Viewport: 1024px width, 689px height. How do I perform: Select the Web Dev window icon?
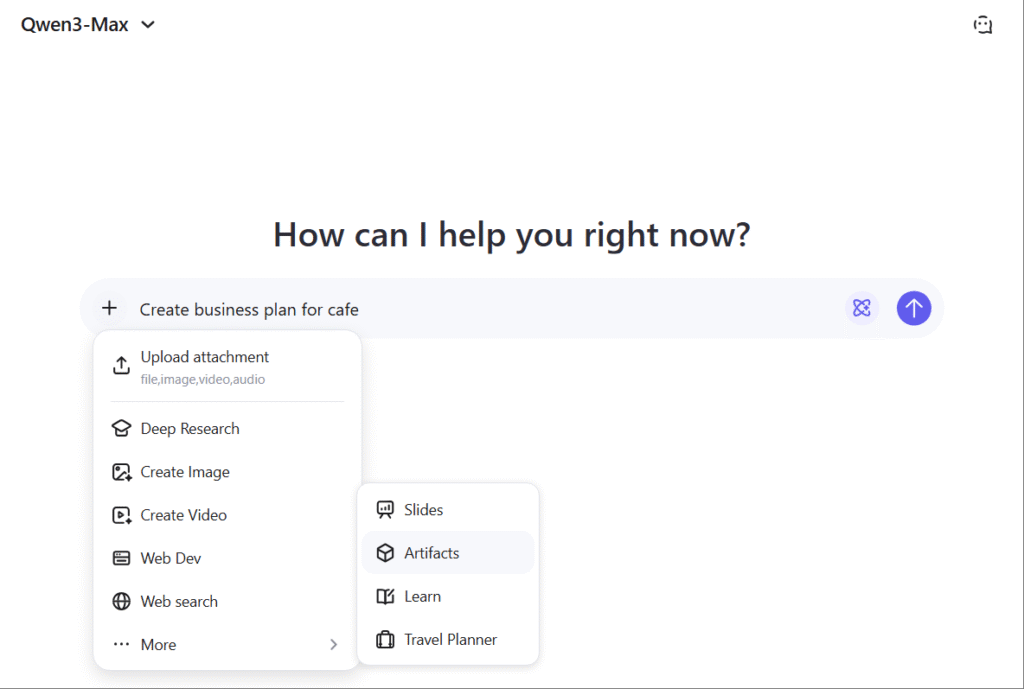tap(121, 558)
